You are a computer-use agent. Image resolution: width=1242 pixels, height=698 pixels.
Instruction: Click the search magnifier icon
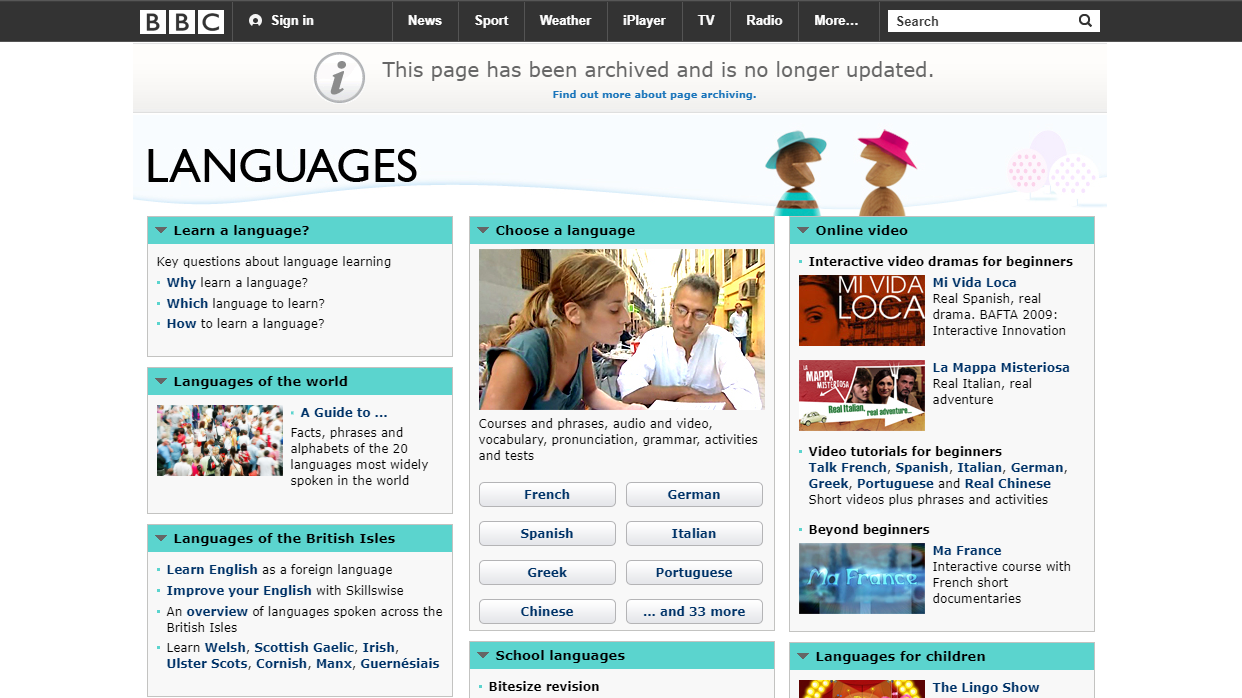tap(1085, 21)
